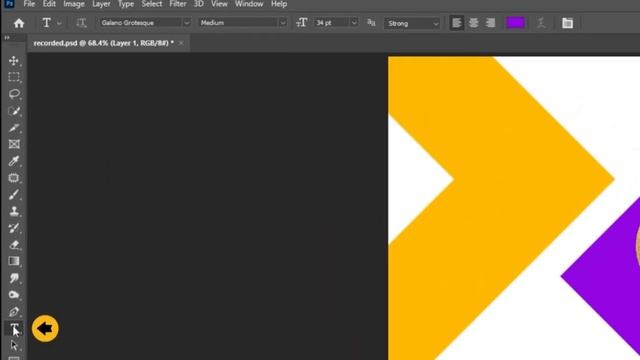Open the Strong anti-aliasing dropdown
Viewport: 640px width, 360px height.
pyautogui.click(x=412, y=23)
